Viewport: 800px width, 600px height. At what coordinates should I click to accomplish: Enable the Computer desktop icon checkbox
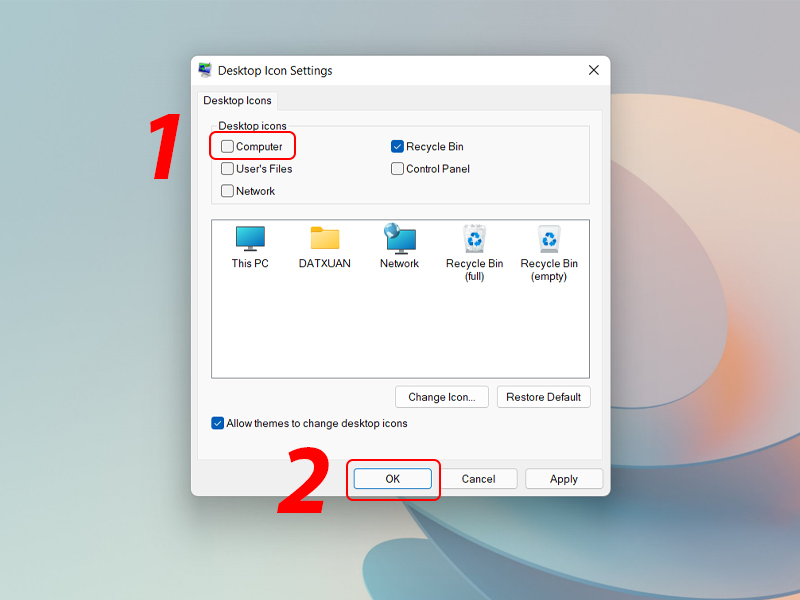(227, 146)
